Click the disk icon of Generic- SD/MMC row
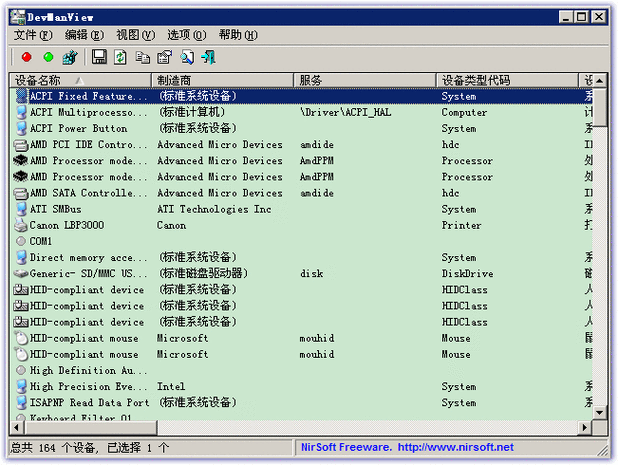This screenshot has height=465, width=618. [21, 273]
